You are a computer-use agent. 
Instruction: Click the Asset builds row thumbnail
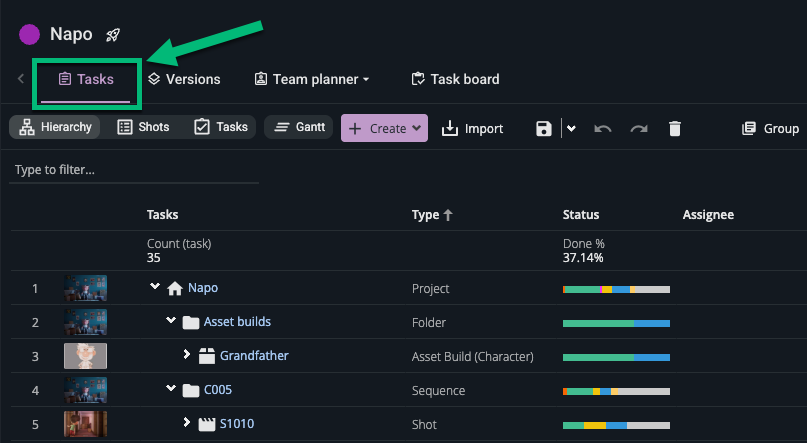click(85, 322)
